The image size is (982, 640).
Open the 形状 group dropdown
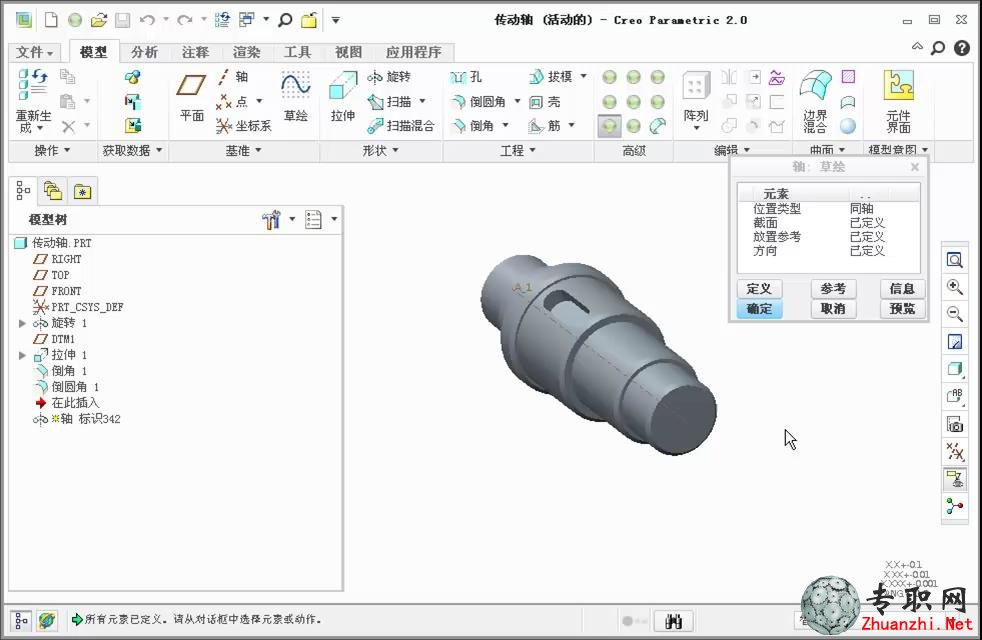pos(380,150)
